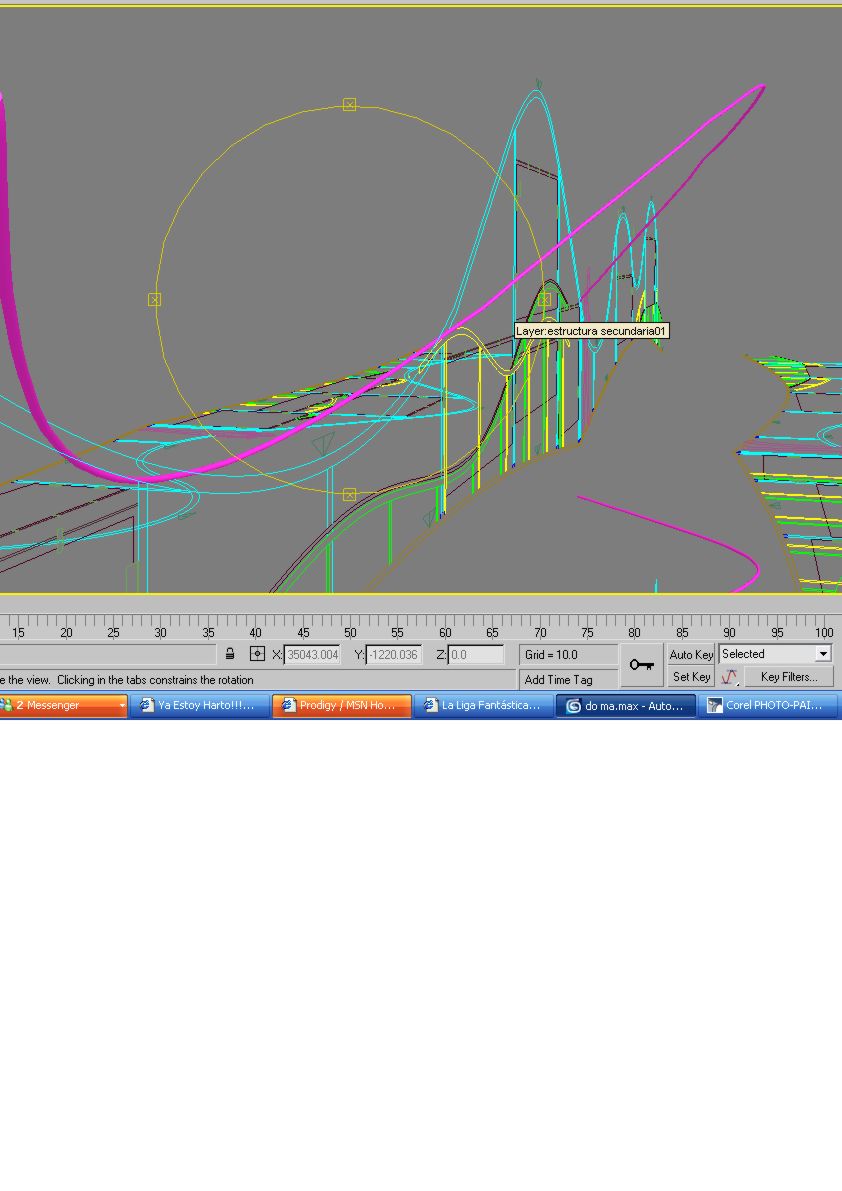Screen dimensions: 842x1191
Task: Click frame 75 on the time ruler
Action: tap(587, 633)
